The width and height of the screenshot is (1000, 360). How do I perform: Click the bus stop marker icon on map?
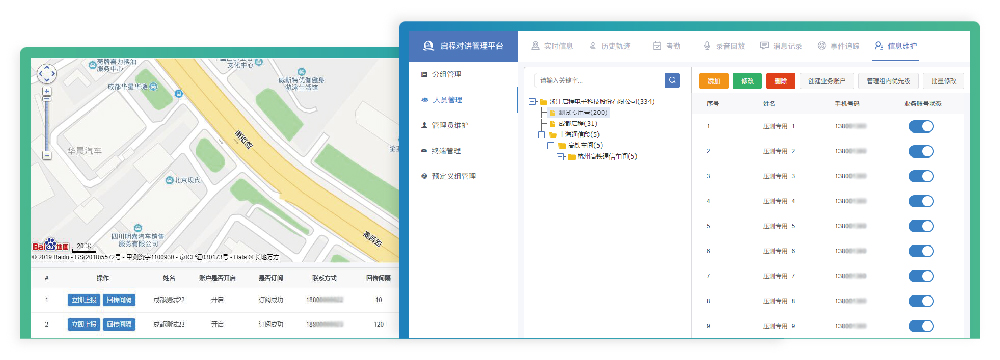point(179,94)
